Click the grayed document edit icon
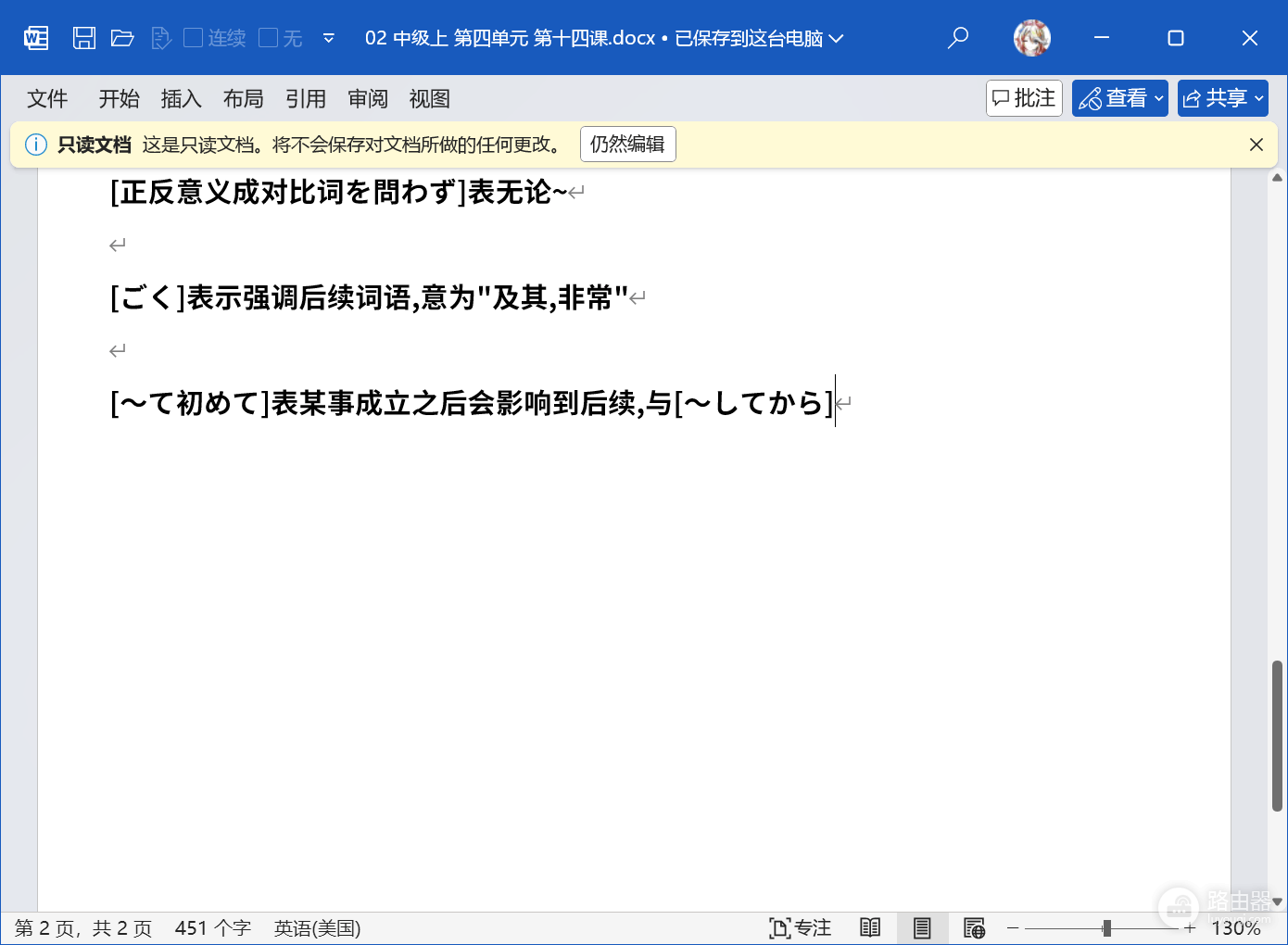 (160, 38)
